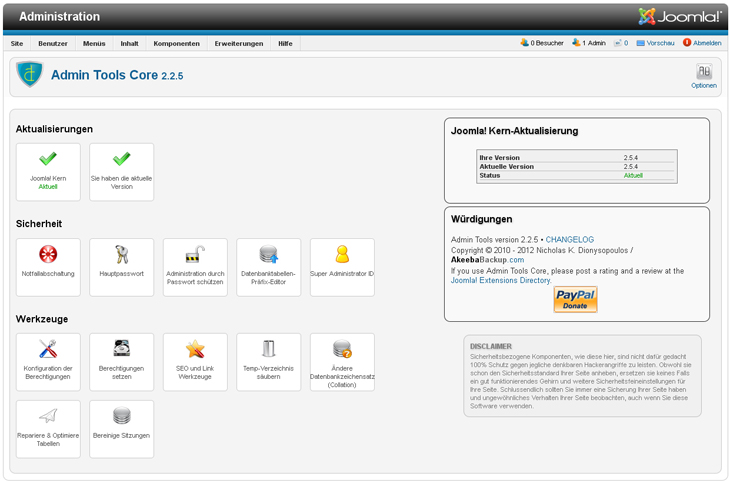Open 'Konfiguration der Berechtigungen' tool icon
Screen dimensions: 730x483
tap(48, 362)
